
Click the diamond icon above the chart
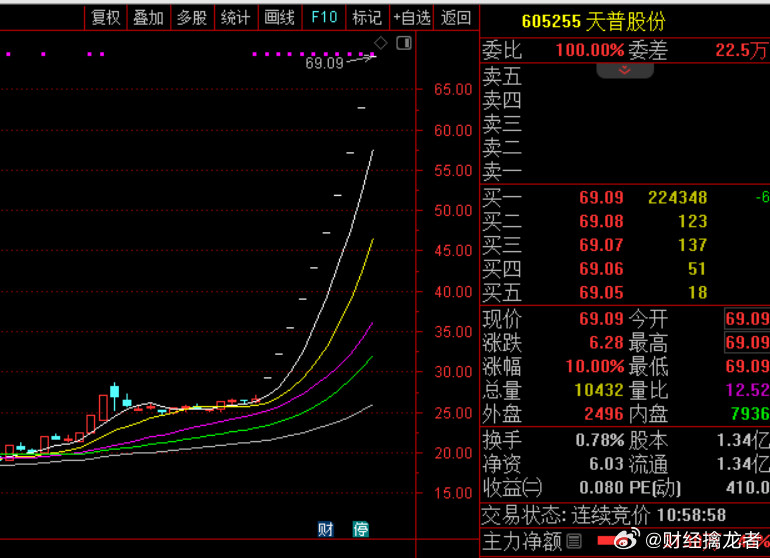[381, 43]
